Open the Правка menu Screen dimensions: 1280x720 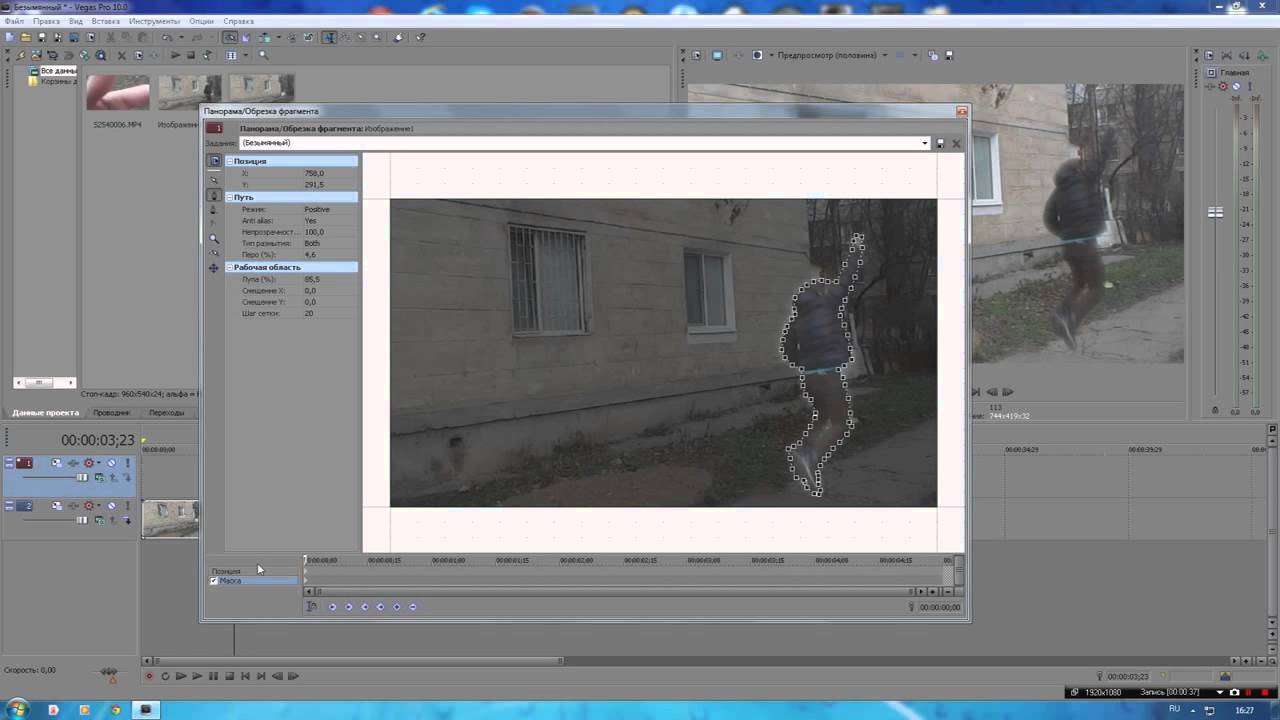click(46, 21)
